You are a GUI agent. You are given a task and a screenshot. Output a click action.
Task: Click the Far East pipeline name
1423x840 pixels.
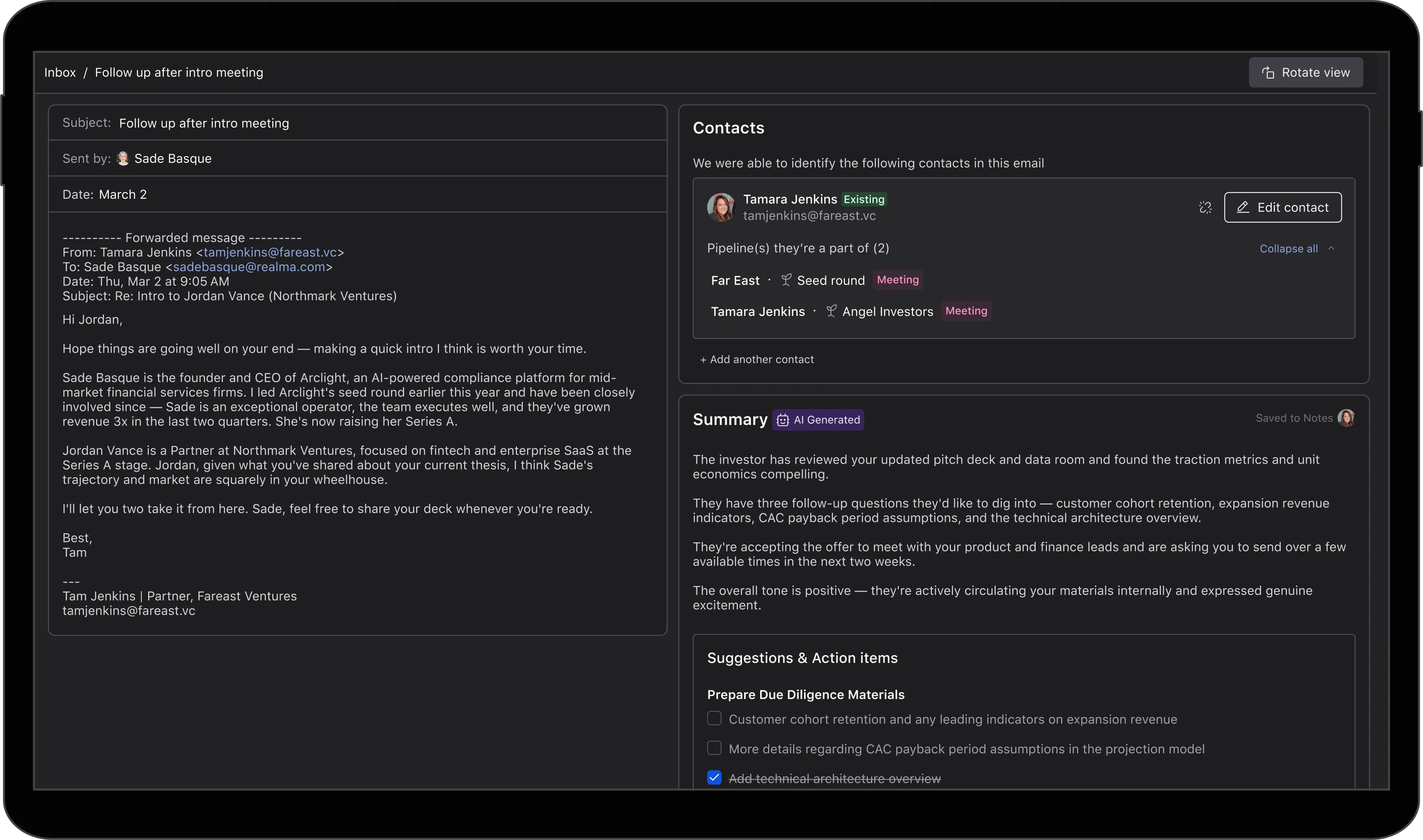click(735, 280)
